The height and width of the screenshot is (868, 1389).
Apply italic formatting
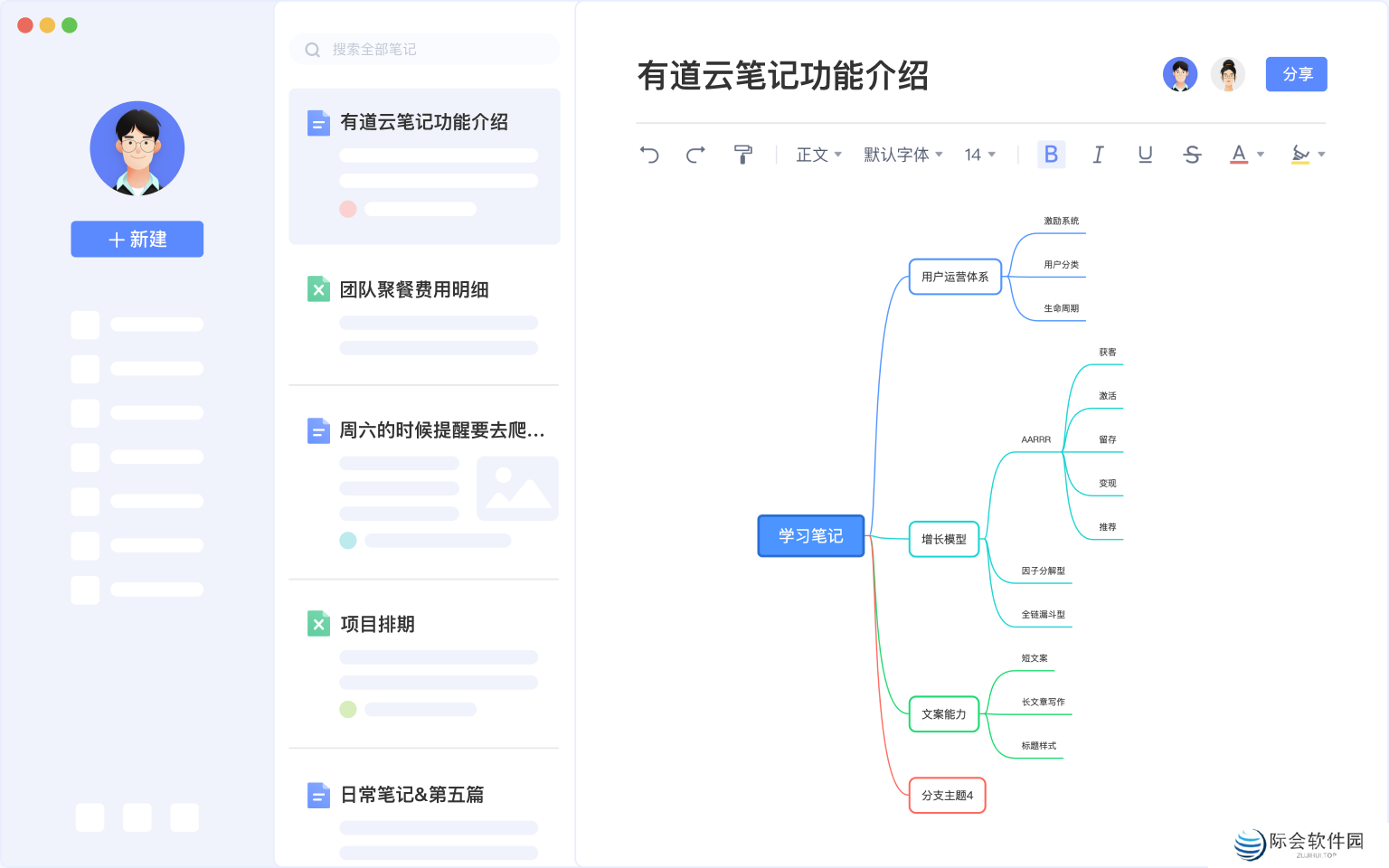[x=1098, y=155]
